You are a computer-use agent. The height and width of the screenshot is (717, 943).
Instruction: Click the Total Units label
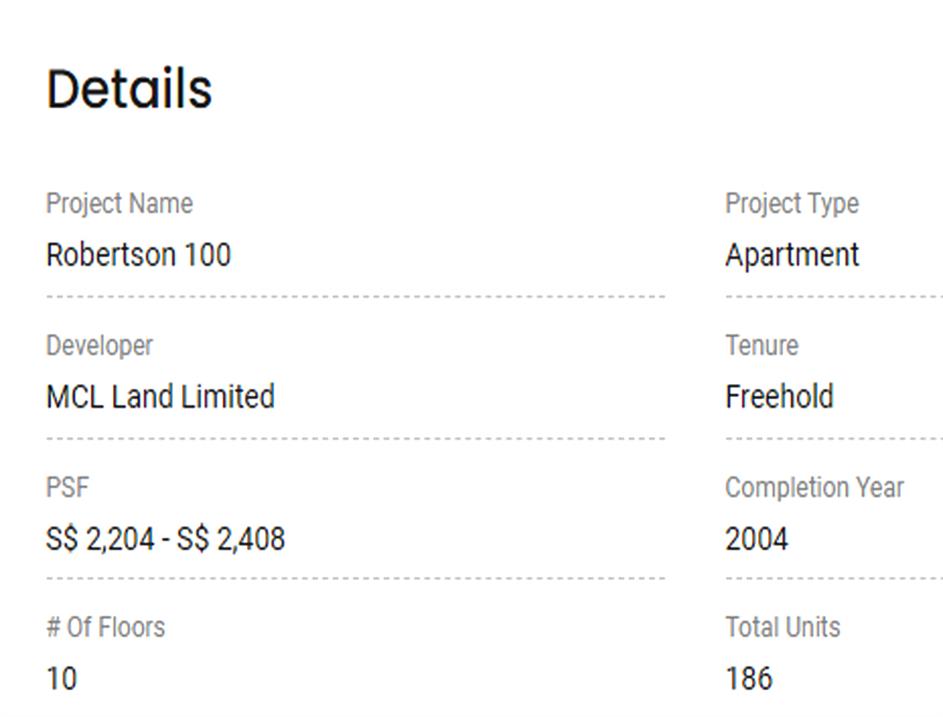(x=782, y=628)
